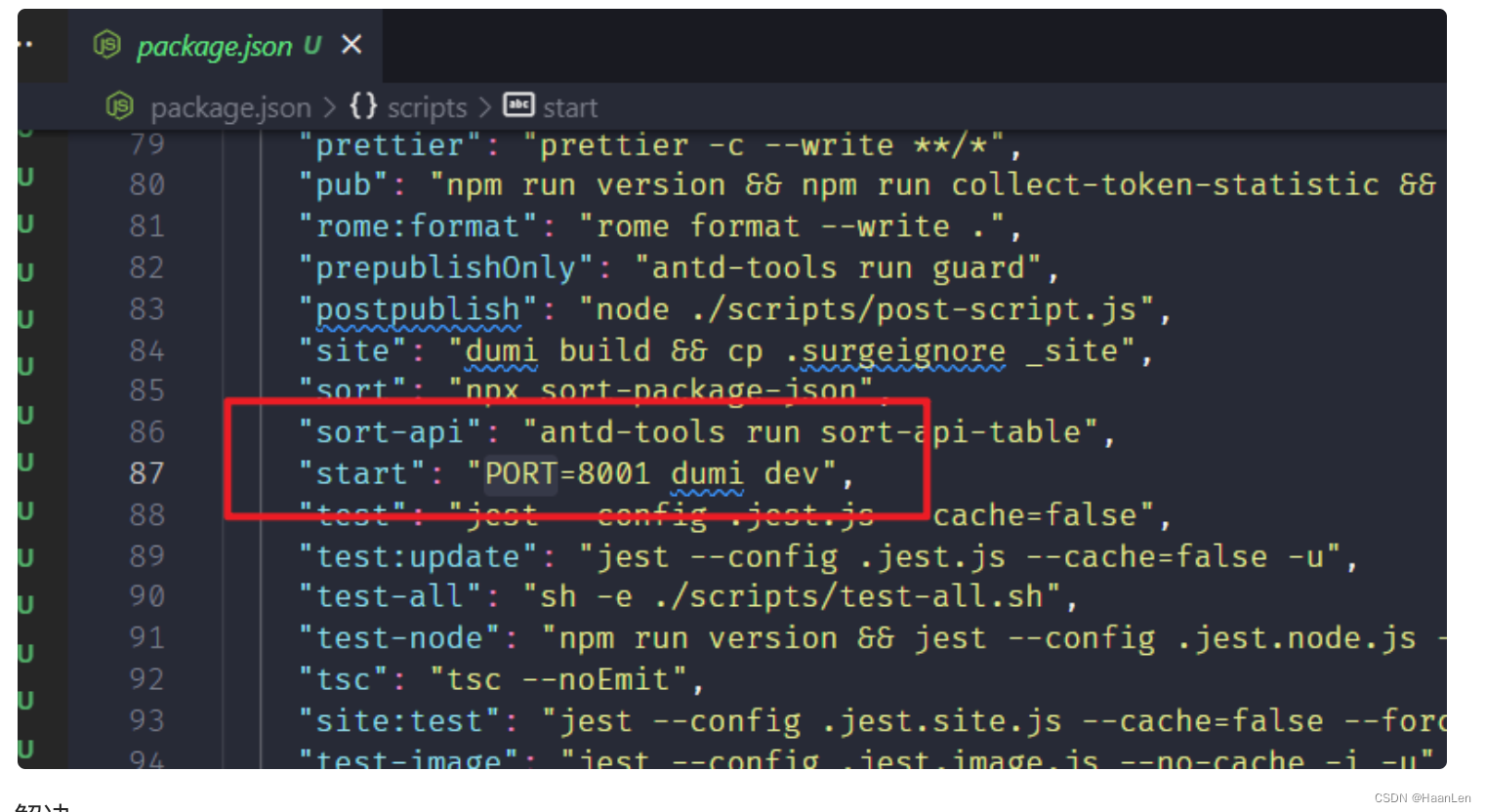Viewport: 1486px width, 812px height.
Task: Click the abc string icon in breadcrumb
Action: [518, 104]
